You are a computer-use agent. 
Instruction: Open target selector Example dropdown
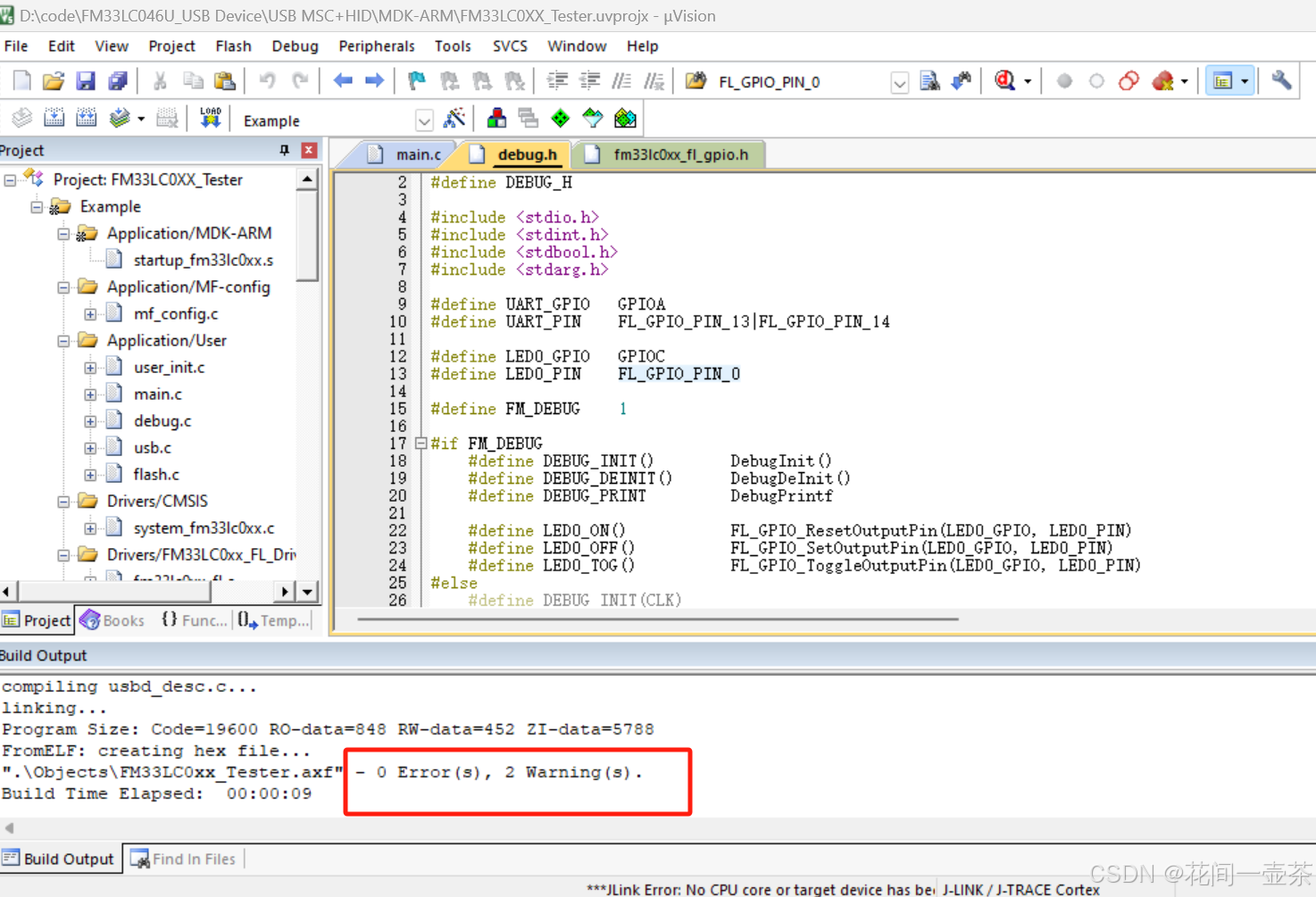pos(424,120)
